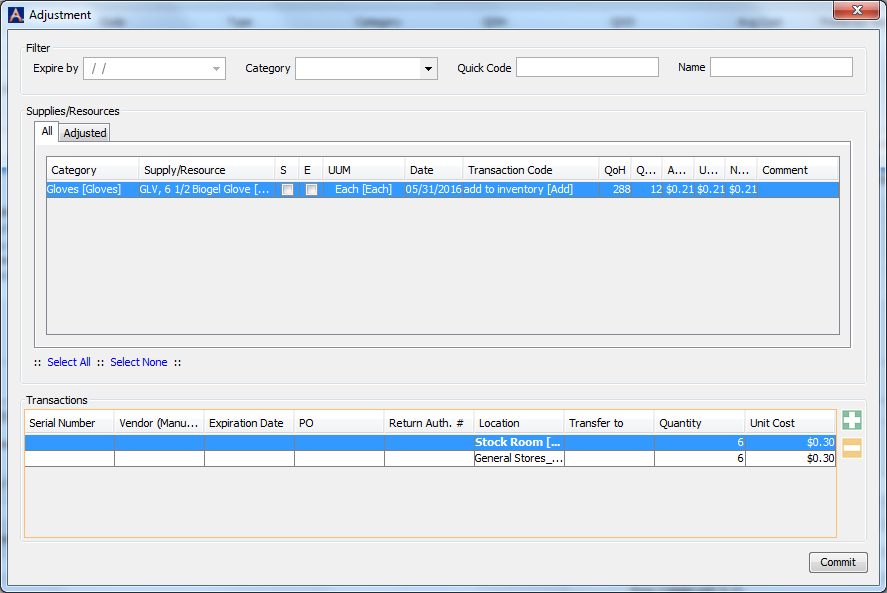887x593 pixels.
Task: Expand the Category filter dropdown
Action: (429, 68)
